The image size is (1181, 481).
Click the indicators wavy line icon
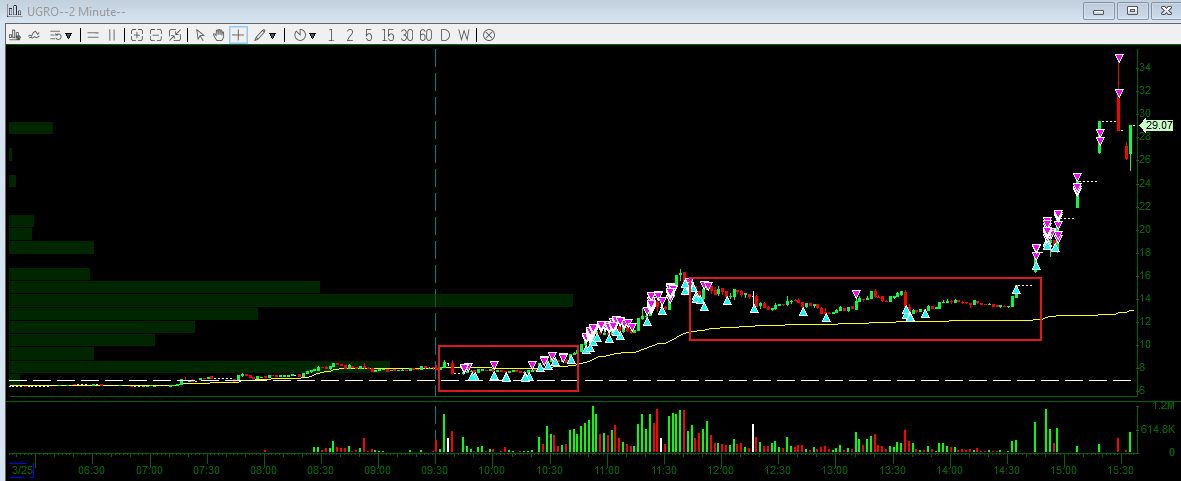(34, 35)
